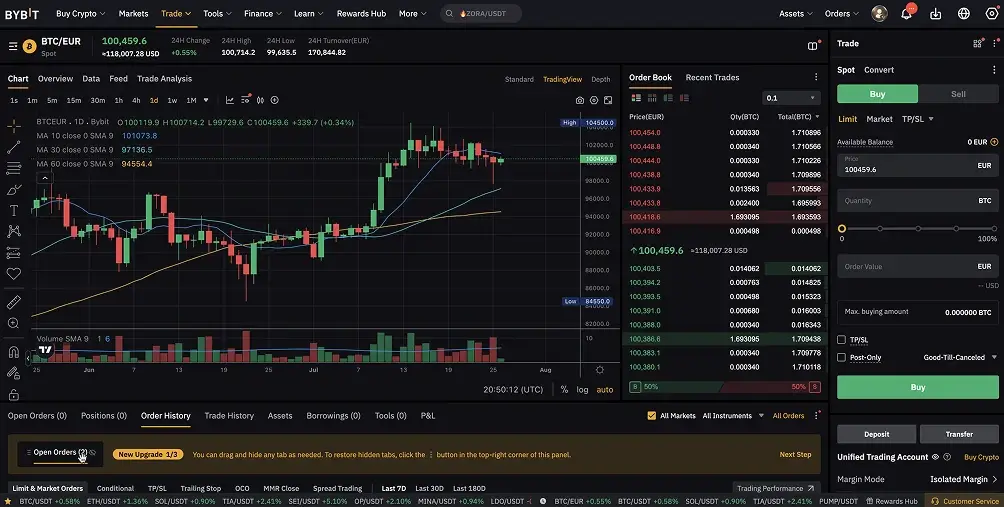Select the crosshair cursor tool
This screenshot has height=507, width=1004.
(13, 126)
